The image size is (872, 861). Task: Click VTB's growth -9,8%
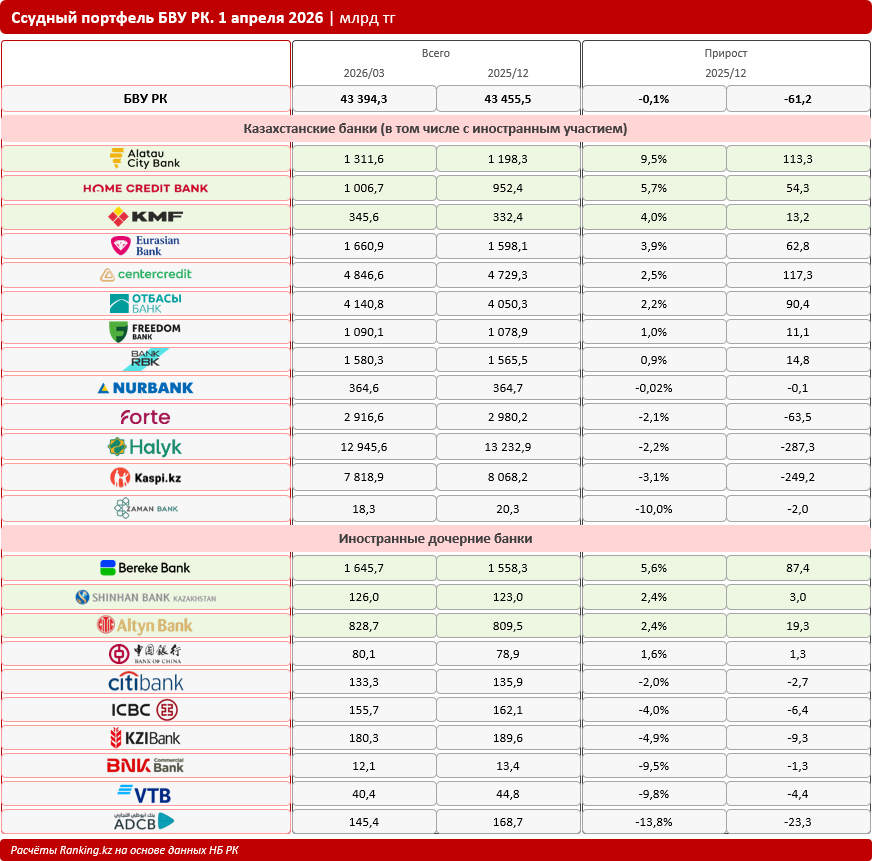pos(653,794)
